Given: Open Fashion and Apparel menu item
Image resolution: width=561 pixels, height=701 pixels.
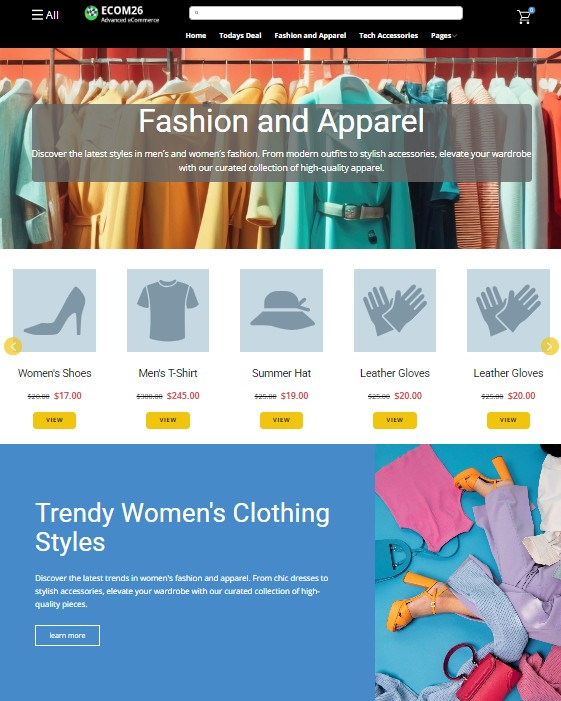Looking at the screenshot, I should 310,35.
